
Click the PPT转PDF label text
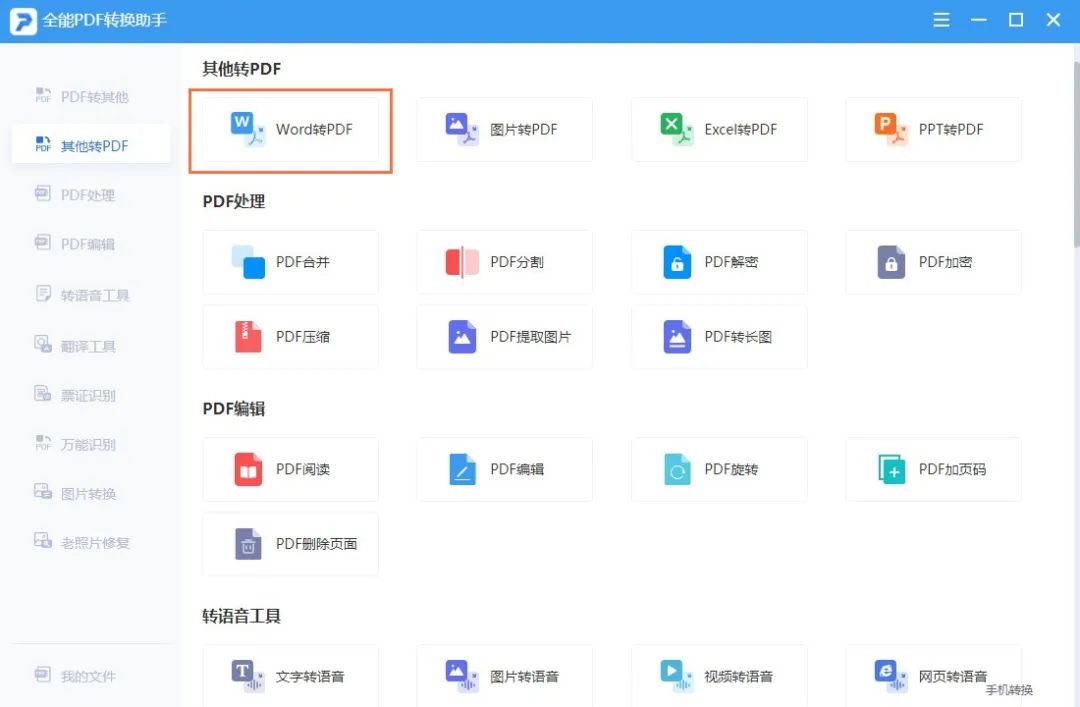point(951,130)
